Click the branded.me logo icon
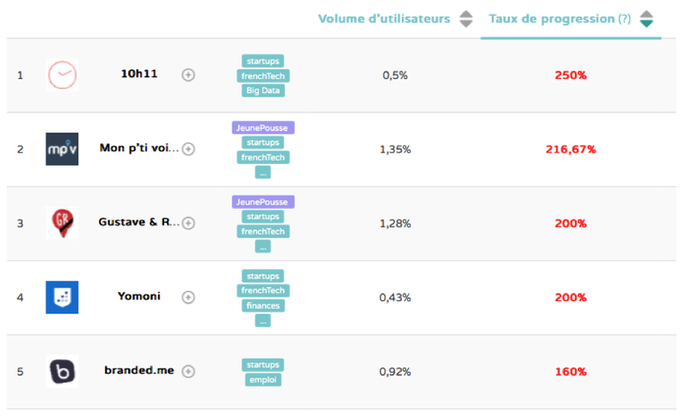The width and height of the screenshot is (680, 416). pos(62,371)
